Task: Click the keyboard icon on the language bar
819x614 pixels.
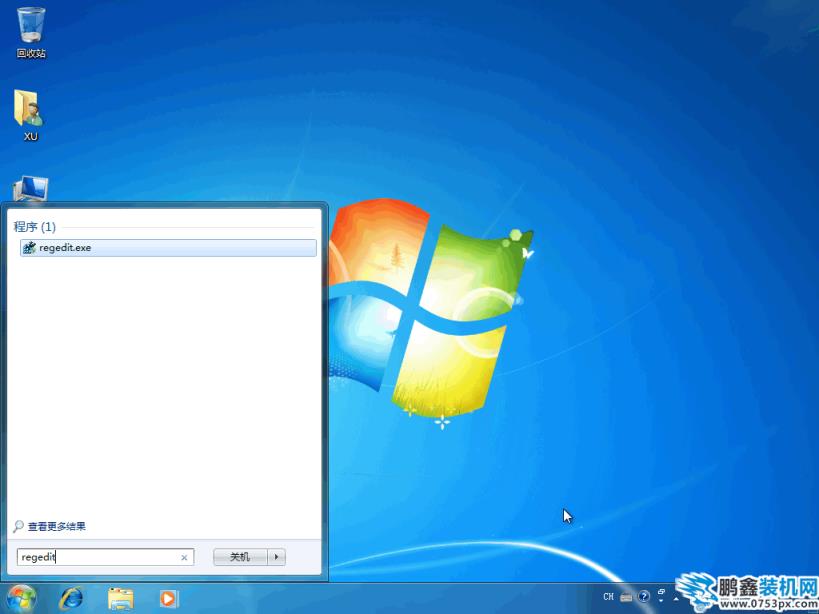Action: pyautogui.click(x=627, y=597)
